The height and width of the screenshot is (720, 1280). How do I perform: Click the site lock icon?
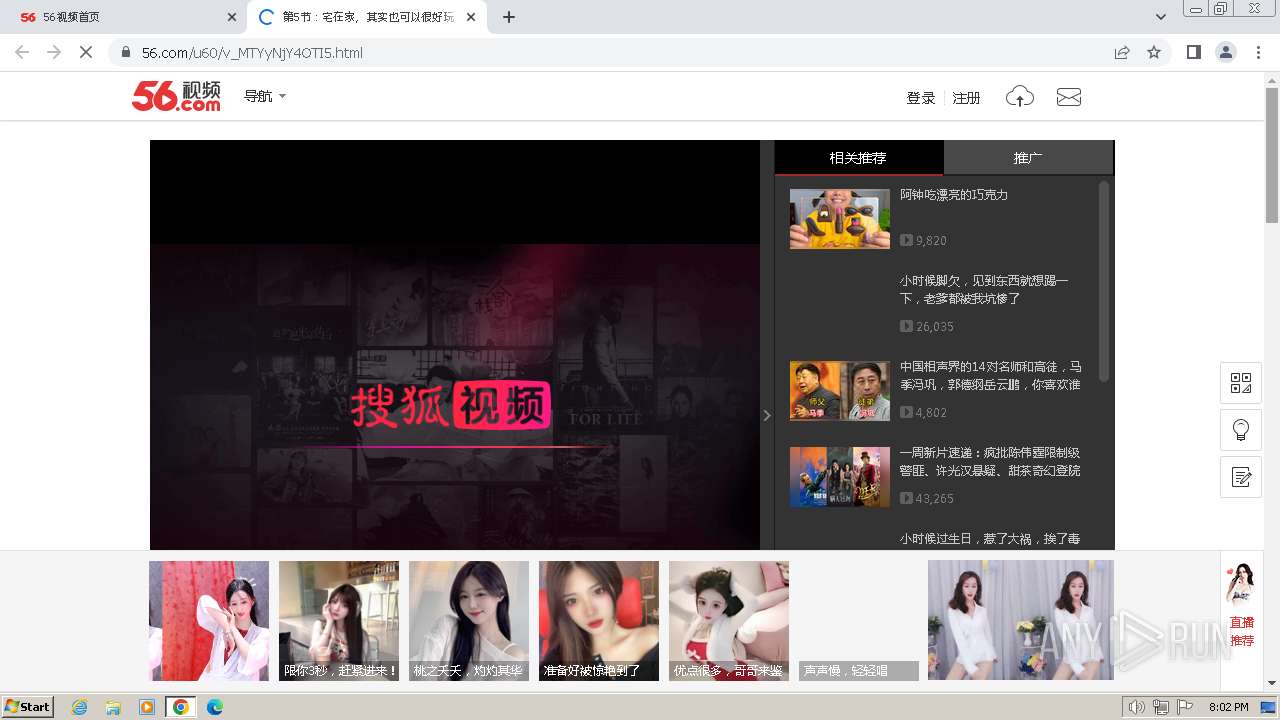126,53
